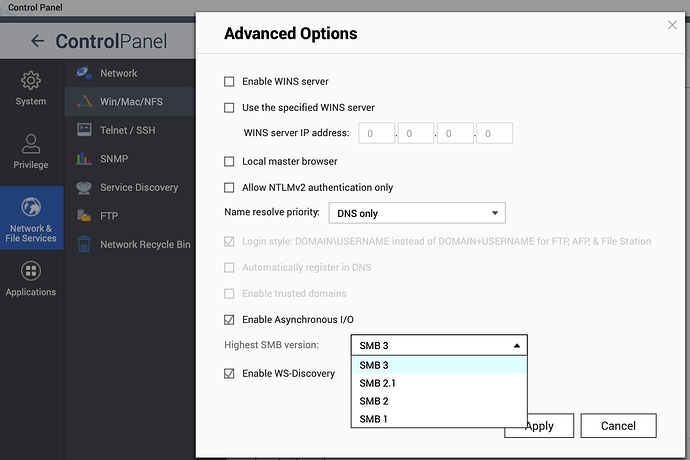Viewport: 690px width, 460px height.
Task: Click the Cancel button
Action: click(x=618, y=426)
